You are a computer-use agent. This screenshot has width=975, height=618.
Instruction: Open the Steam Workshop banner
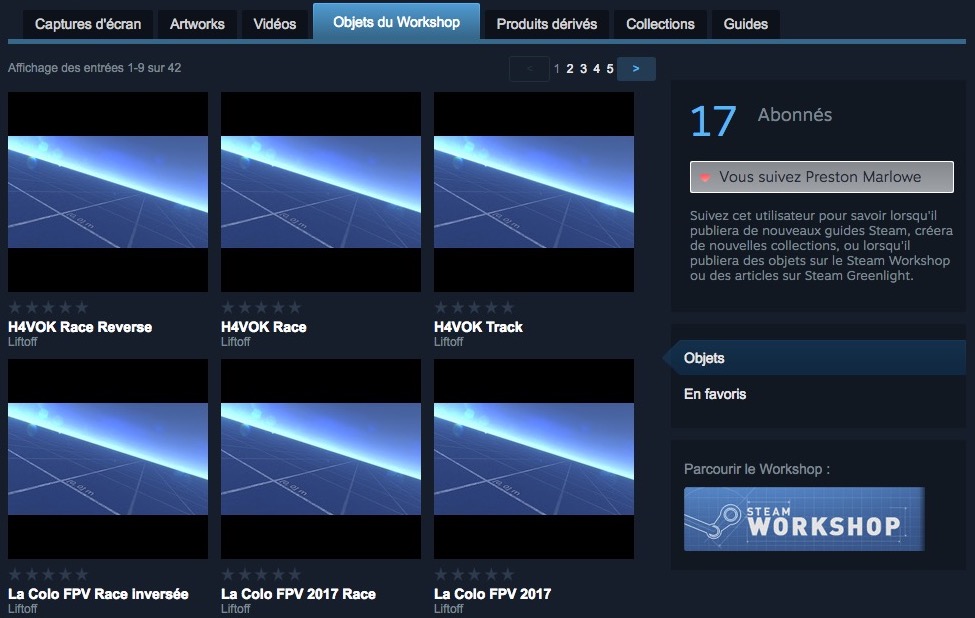(x=804, y=519)
